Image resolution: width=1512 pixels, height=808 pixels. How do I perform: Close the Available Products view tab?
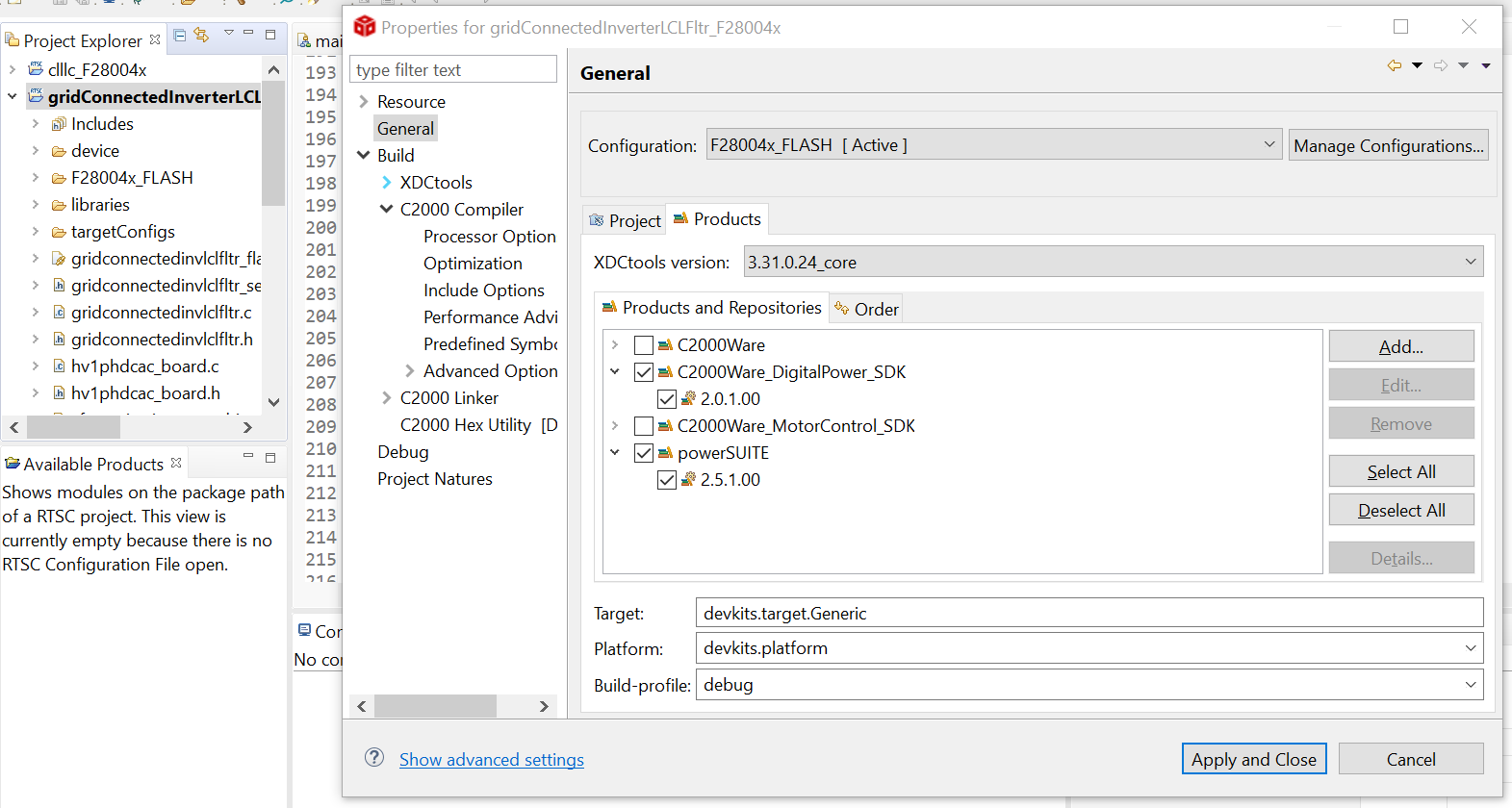(176, 463)
